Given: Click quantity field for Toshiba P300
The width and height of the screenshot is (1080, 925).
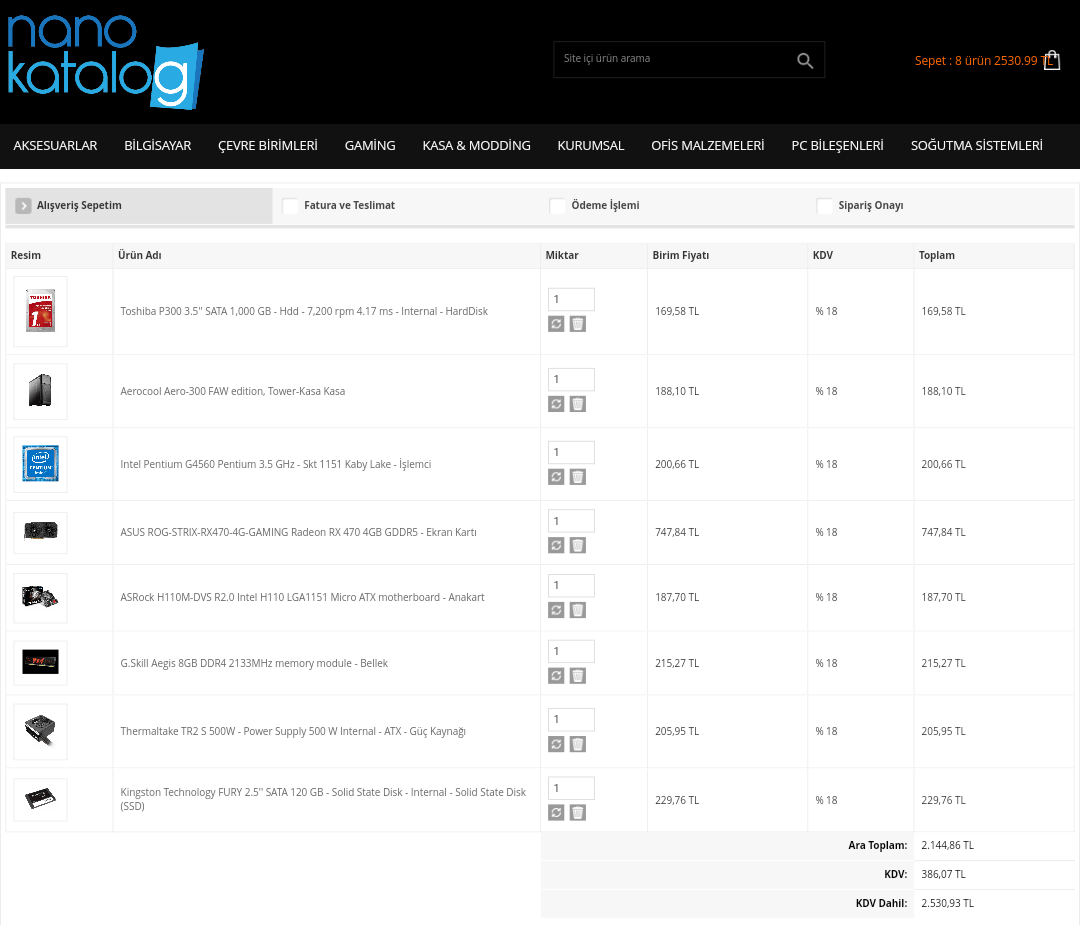Looking at the screenshot, I should coord(571,300).
